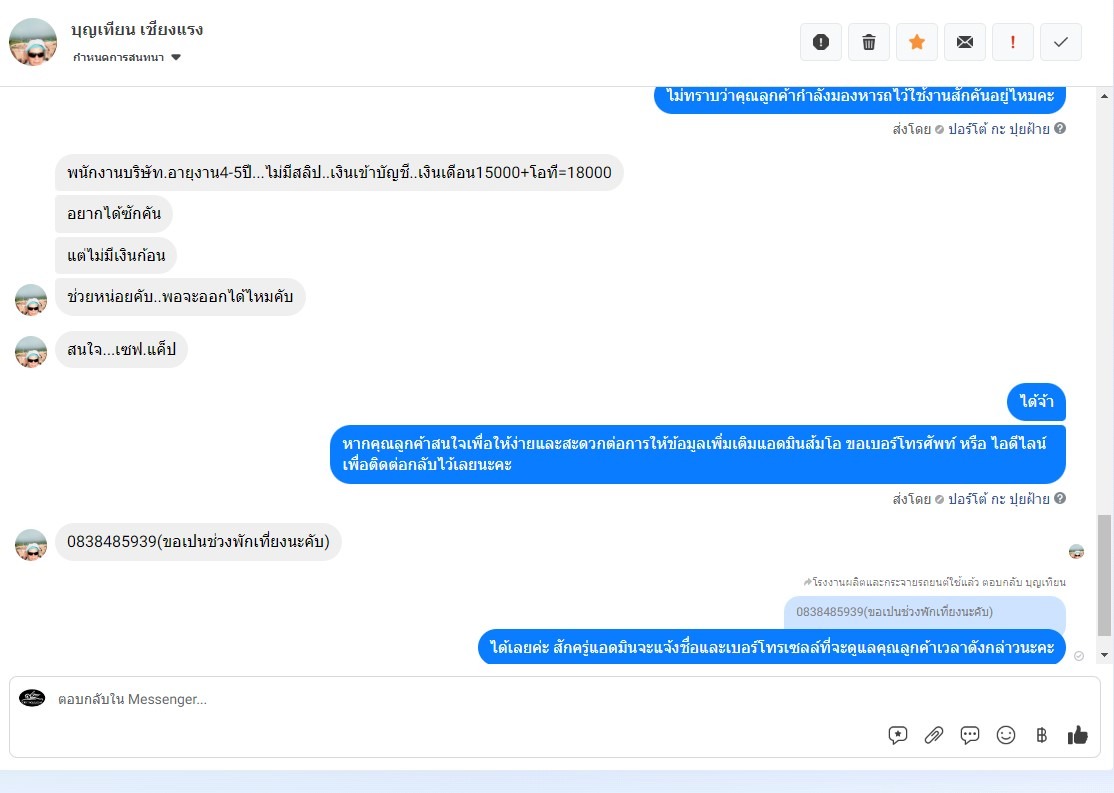Click the spam report icon in header
Viewport: 1114px width, 793px height.
821,42
